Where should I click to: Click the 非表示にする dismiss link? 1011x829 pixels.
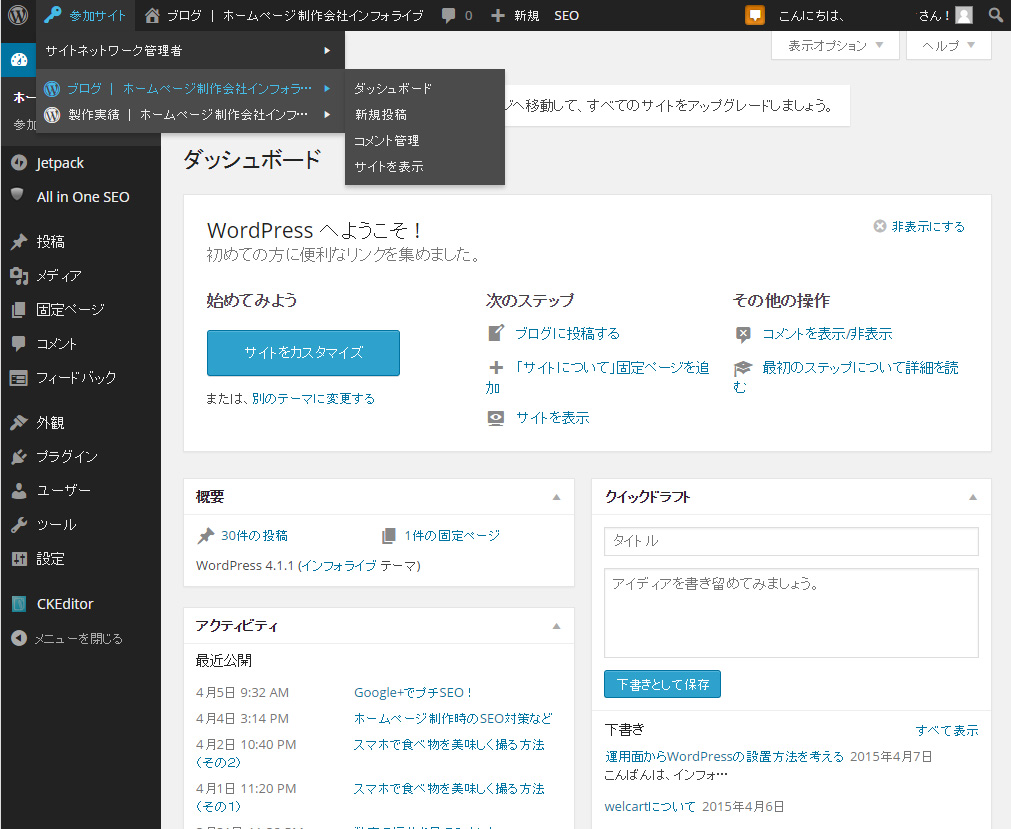pyautogui.click(x=928, y=226)
